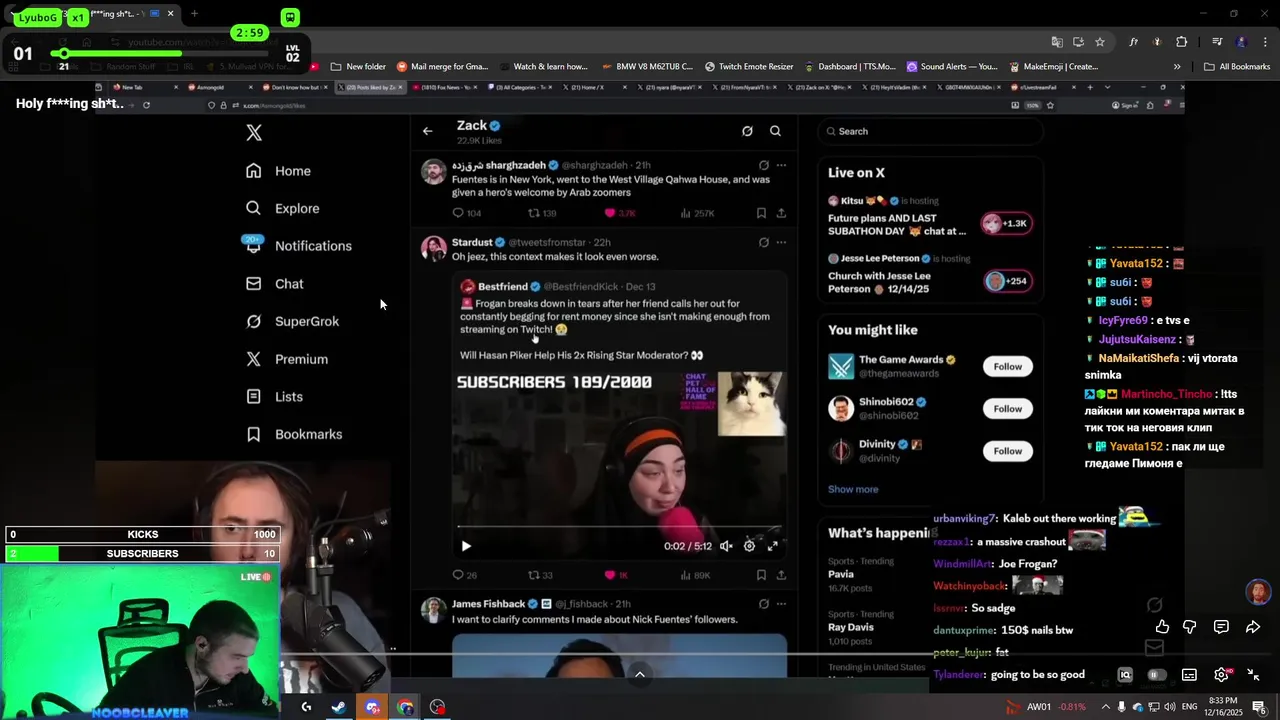
Task: Click the X logo in the sidebar
Action: 254,133
